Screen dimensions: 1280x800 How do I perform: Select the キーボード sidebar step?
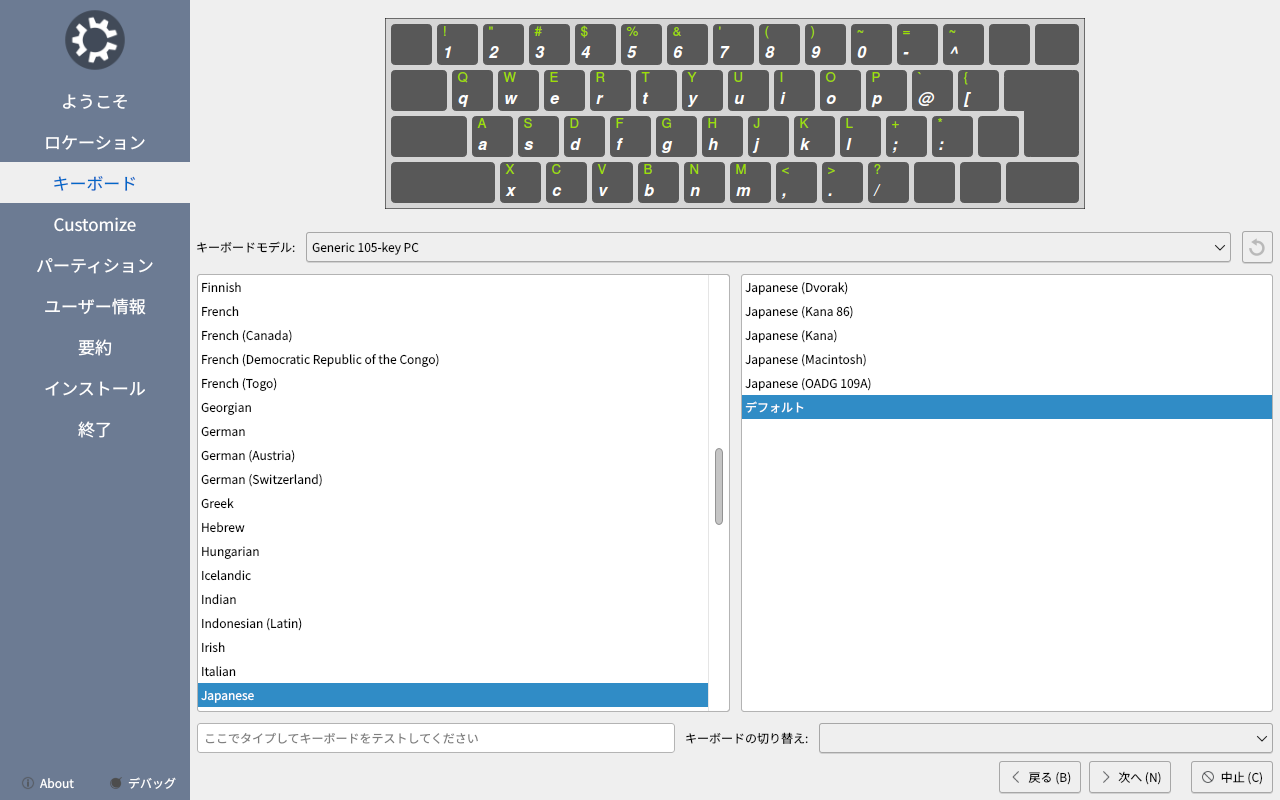point(95,183)
